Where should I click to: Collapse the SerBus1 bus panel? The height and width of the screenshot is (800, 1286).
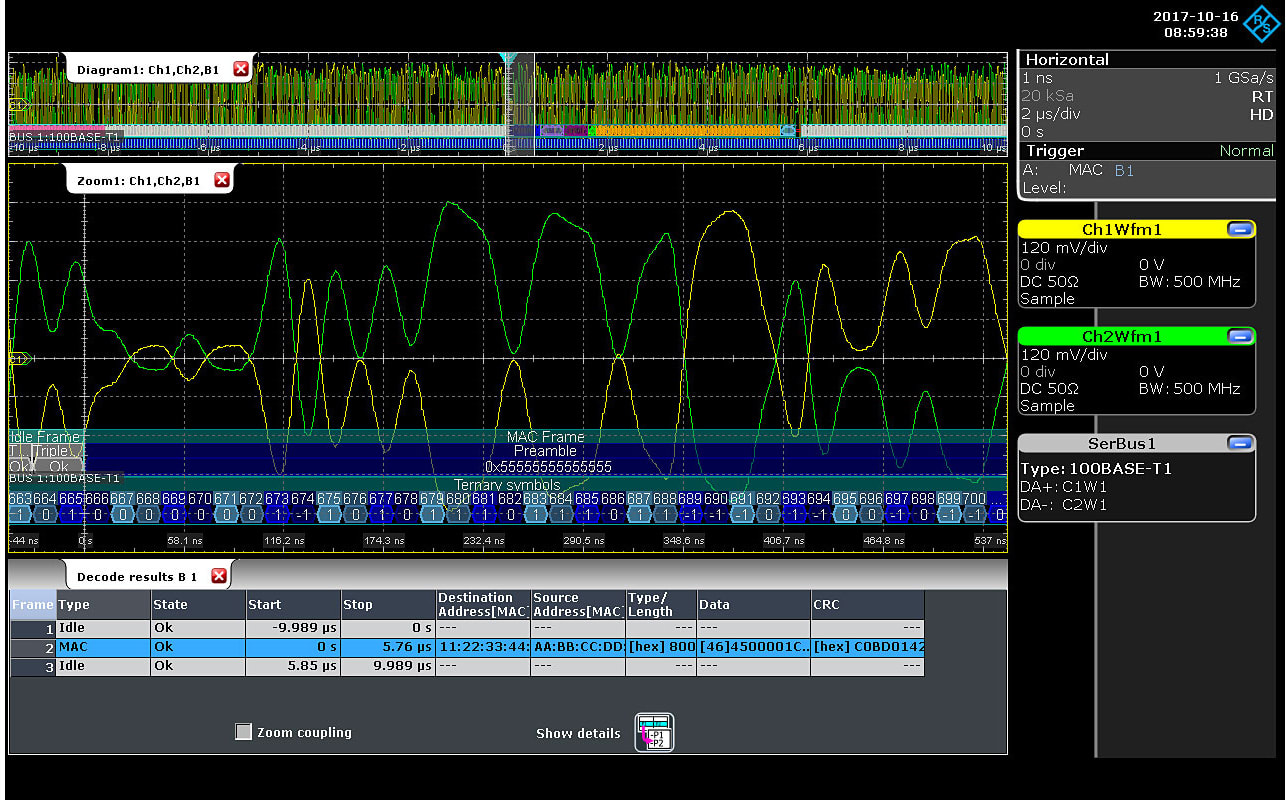click(1240, 443)
